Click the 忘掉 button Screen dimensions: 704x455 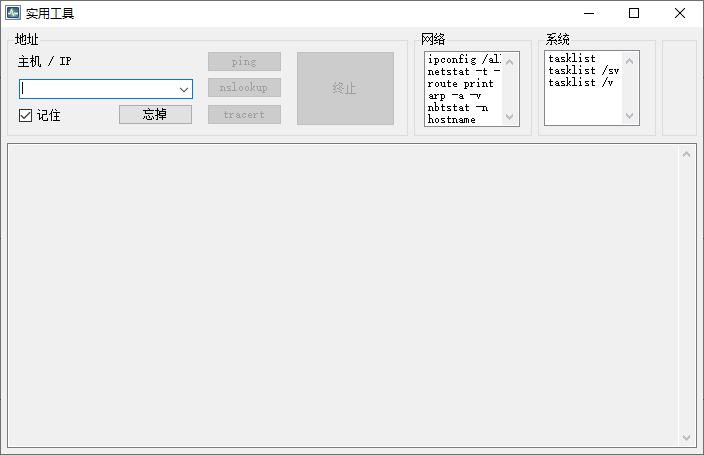coord(155,115)
